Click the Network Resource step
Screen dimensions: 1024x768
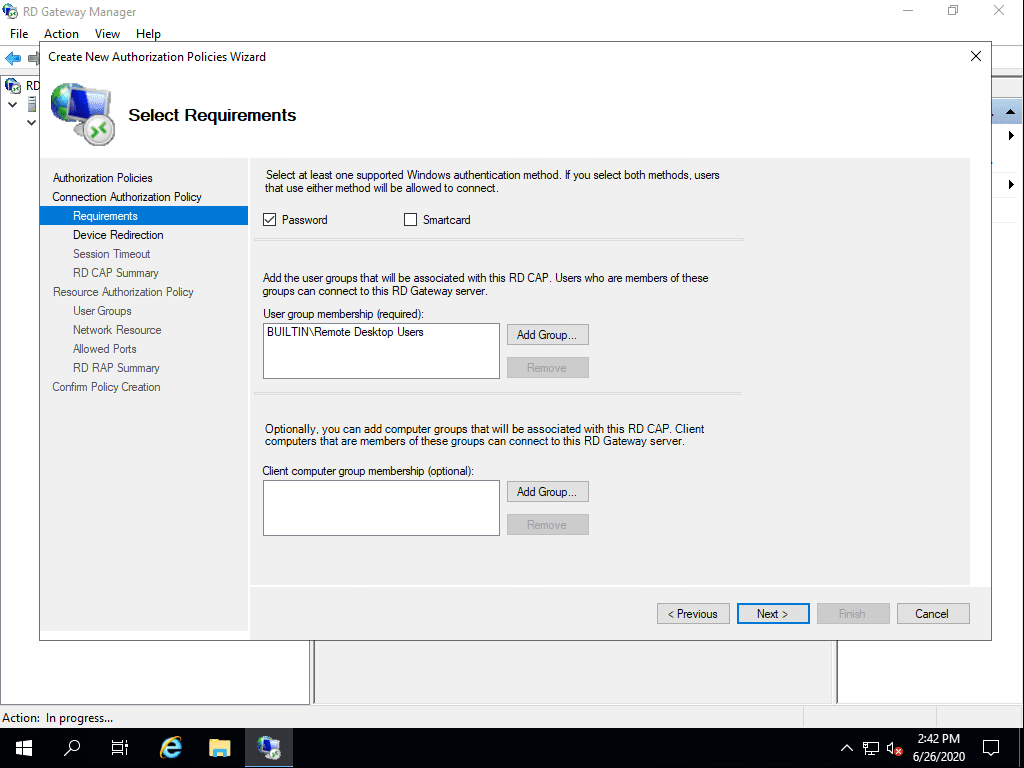(x=117, y=329)
